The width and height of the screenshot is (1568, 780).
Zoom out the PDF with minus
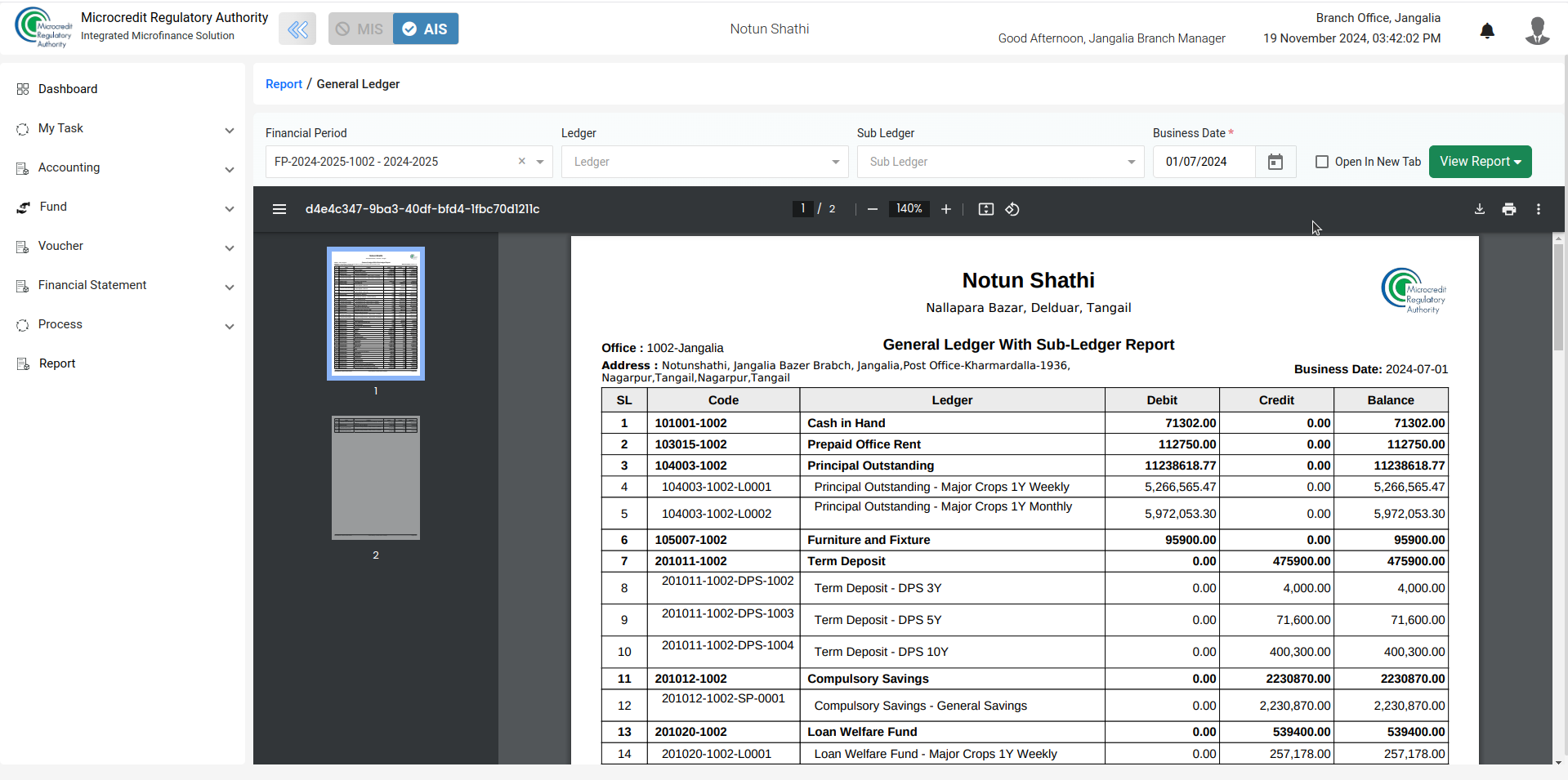tap(873, 209)
